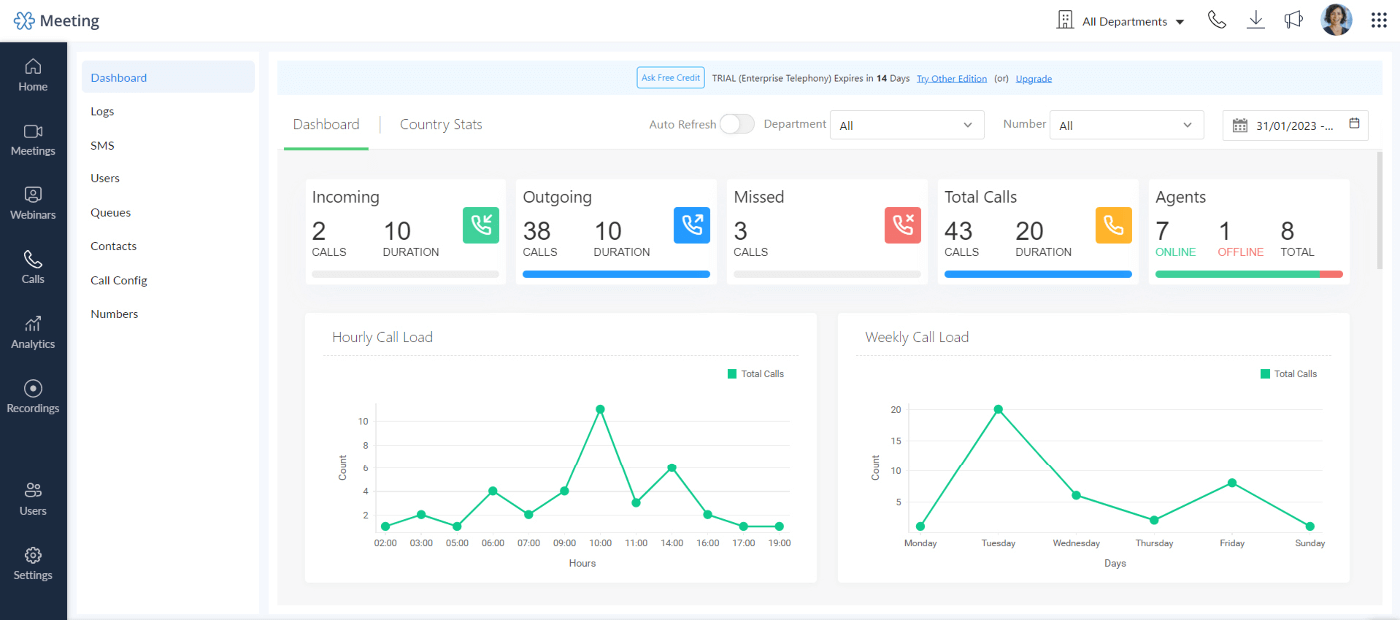Image resolution: width=1400 pixels, height=620 pixels.
Task: Open the Calls section in sidebar
Action: click(x=33, y=267)
